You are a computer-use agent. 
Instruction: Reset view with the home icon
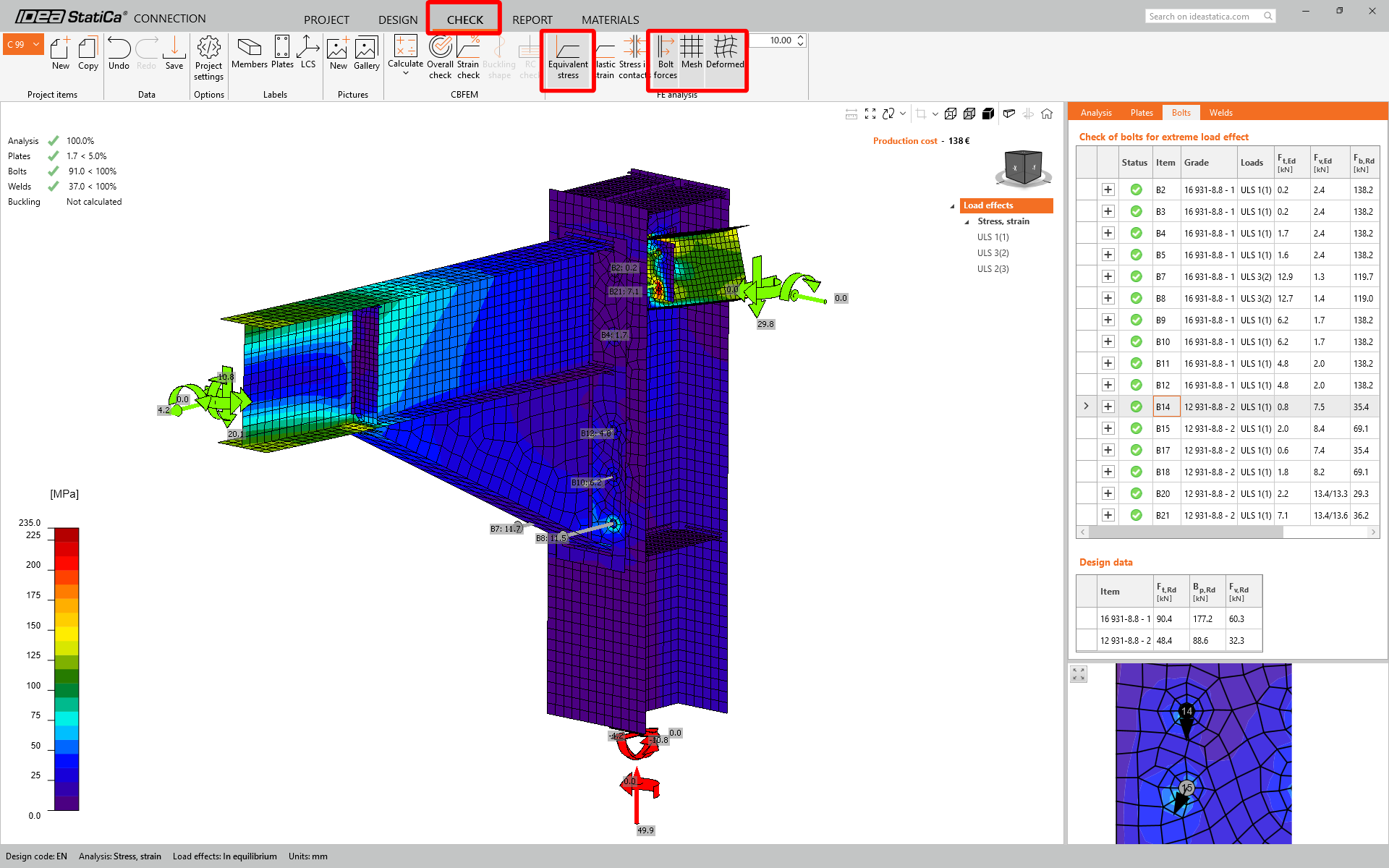point(1047,114)
